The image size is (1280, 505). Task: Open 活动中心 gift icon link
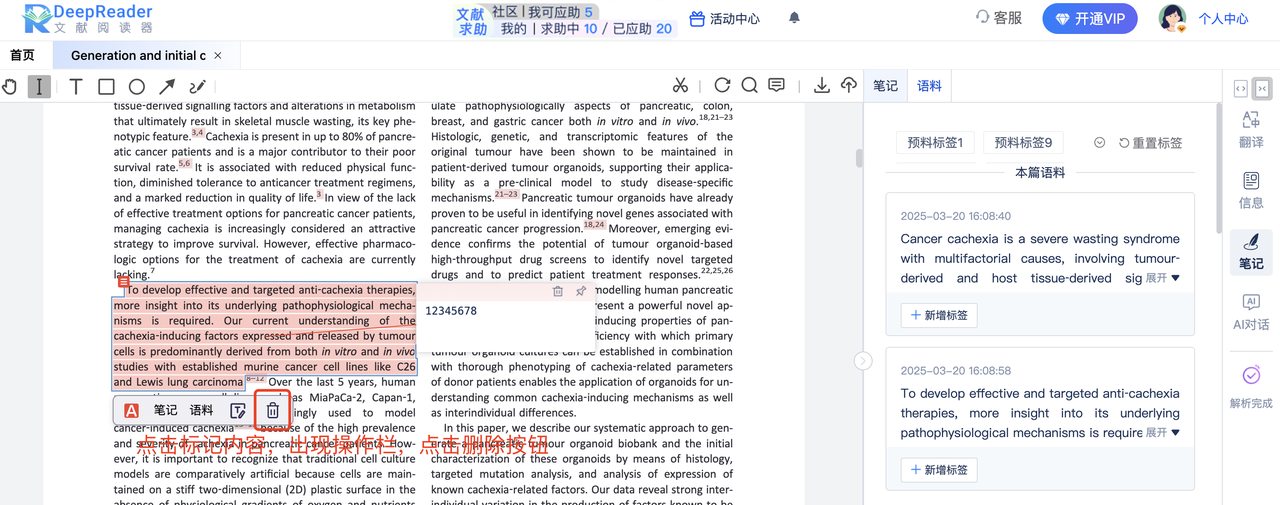click(x=725, y=19)
